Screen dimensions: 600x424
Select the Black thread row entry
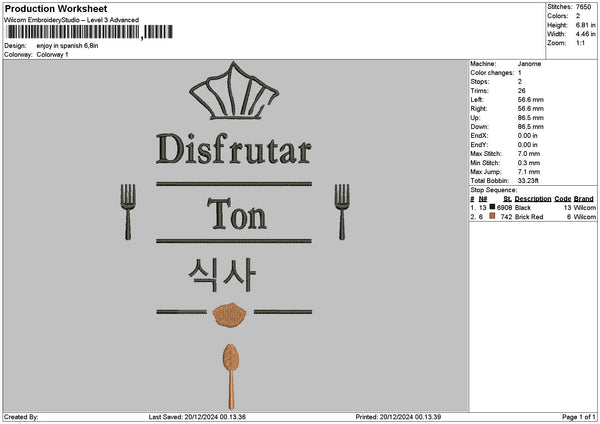point(533,207)
